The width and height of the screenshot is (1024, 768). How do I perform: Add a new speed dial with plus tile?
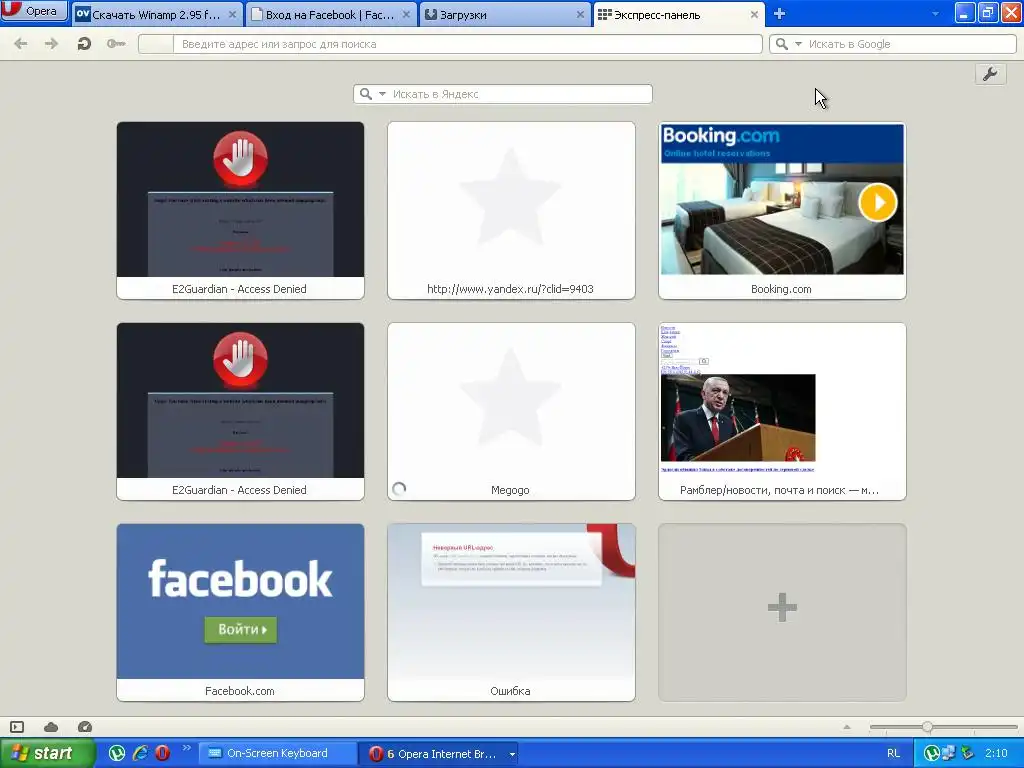(x=782, y=613)
